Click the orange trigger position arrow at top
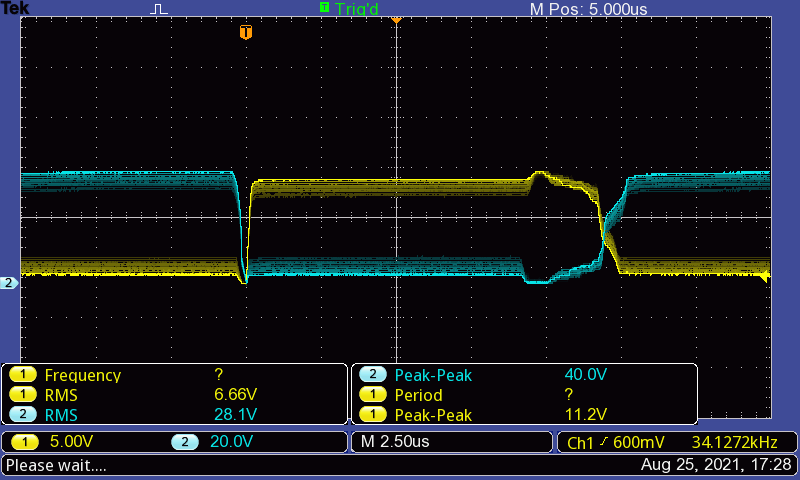This screenshot has width=800, height=480. point(396,20)
